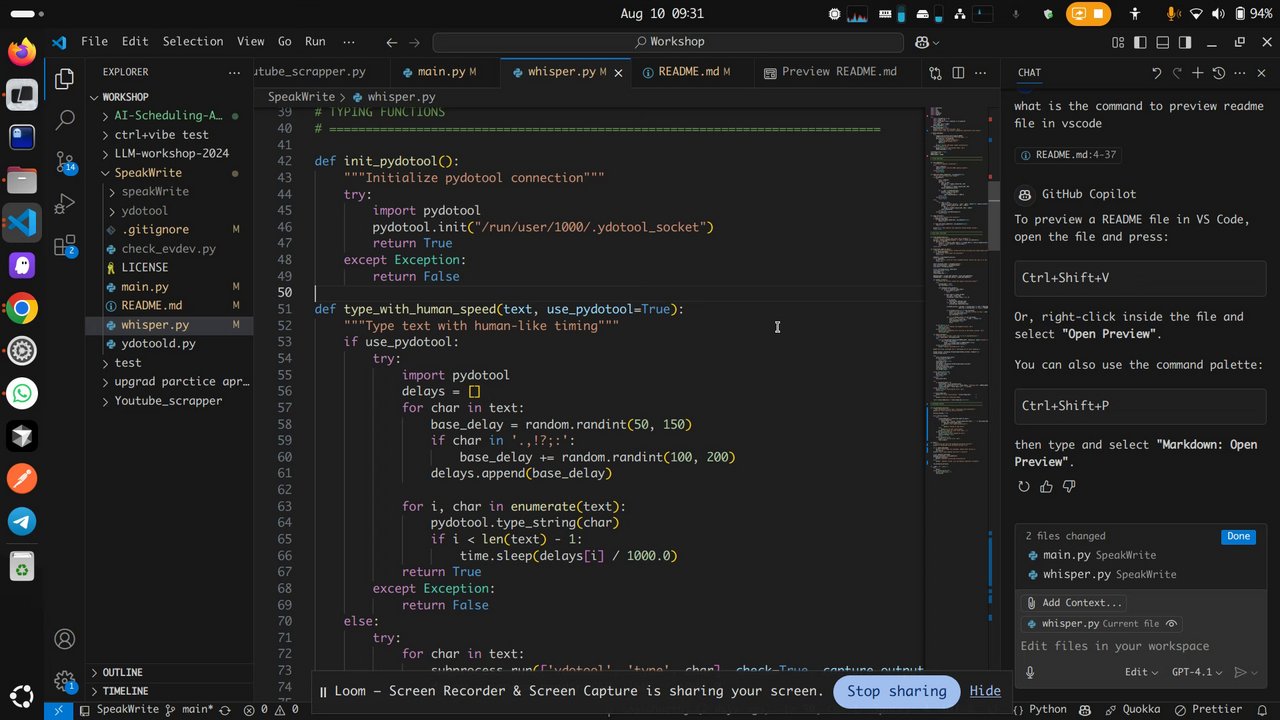Switch to the README.md editor tab
Screen dimensions: 1280x720
tap(687, 72)
